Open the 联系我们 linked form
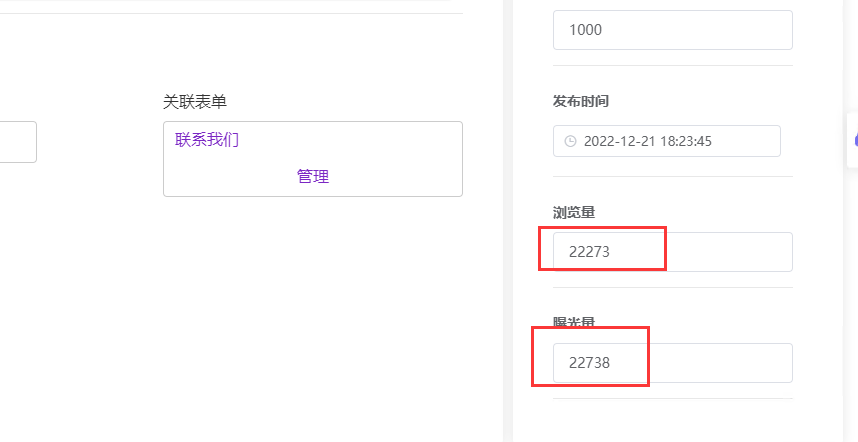 tap(207, 140)
